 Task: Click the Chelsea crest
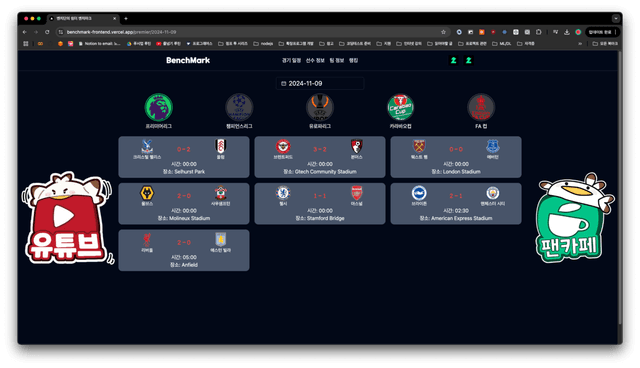pos(283,193)
